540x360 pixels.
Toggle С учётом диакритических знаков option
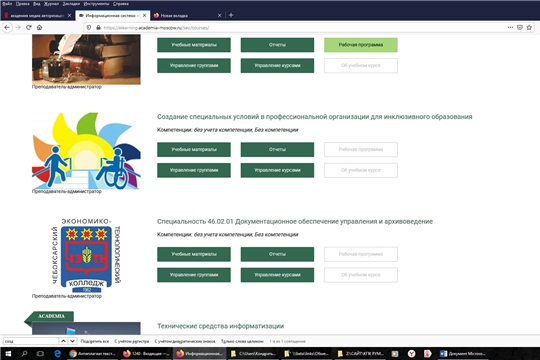(x=185, y=341)
